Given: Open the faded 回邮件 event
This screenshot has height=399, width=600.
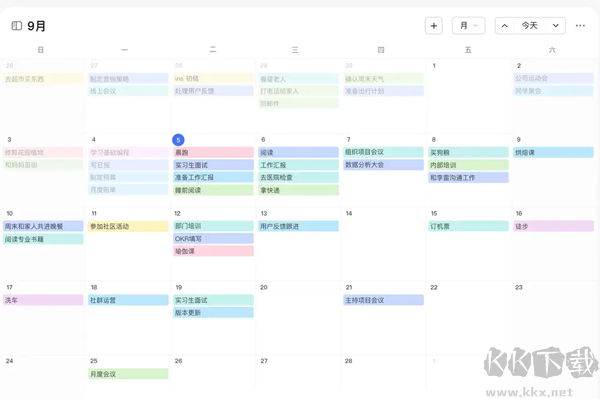Looking at the screenshot, I should [298, 103].
